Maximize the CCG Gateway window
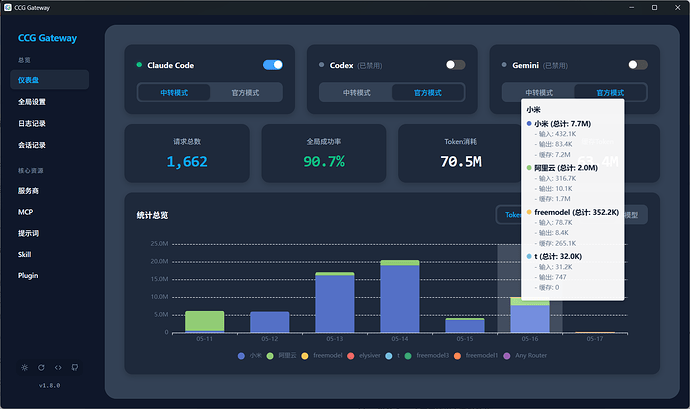The image size is (690, 409). pos(654,7)
